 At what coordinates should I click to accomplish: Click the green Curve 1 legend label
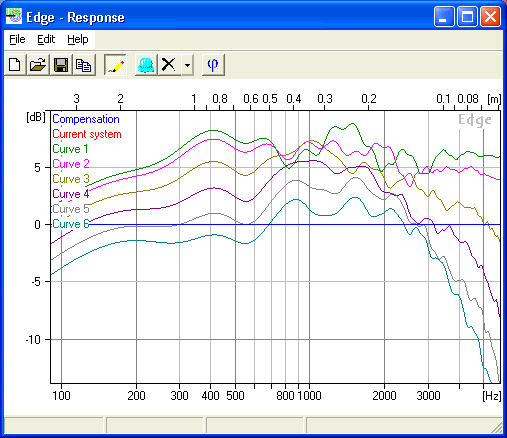(70, 149)
